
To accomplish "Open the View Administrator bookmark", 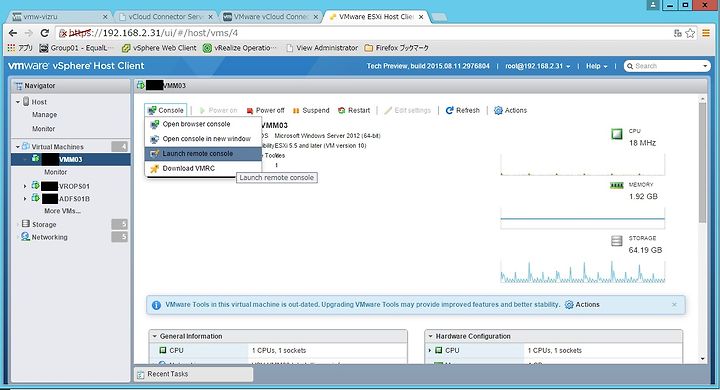I will point(321,48).
